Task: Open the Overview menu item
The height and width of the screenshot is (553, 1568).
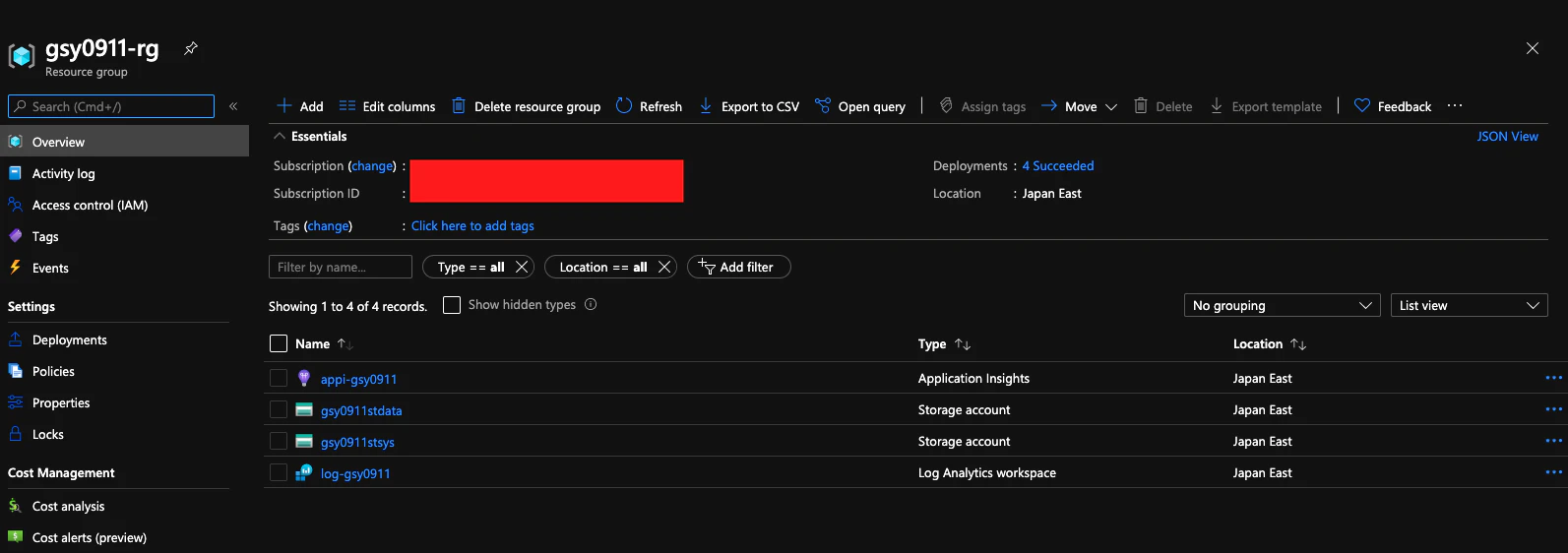Action: click(x=124, y=142)
